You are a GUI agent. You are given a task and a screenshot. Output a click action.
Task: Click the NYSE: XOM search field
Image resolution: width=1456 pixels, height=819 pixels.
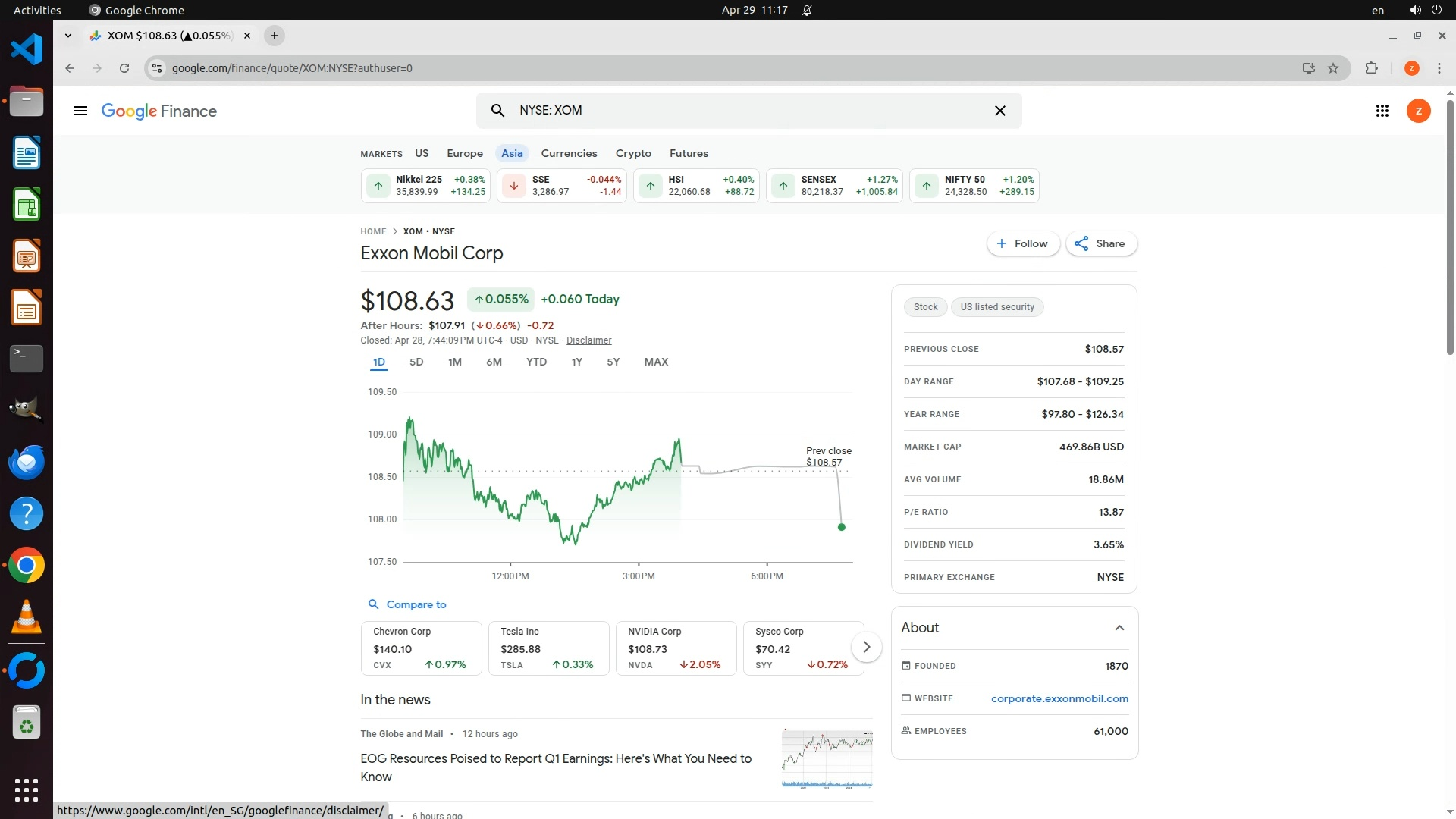click(x=743, y=111)
